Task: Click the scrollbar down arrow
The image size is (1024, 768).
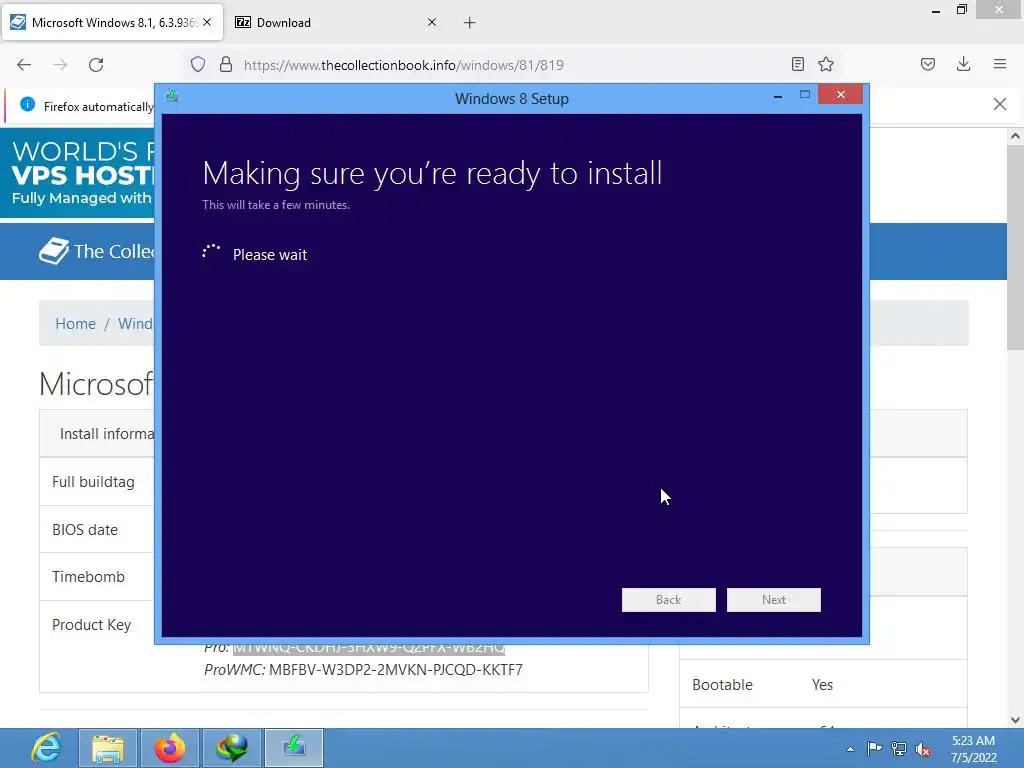Action: coord(1015,720)
